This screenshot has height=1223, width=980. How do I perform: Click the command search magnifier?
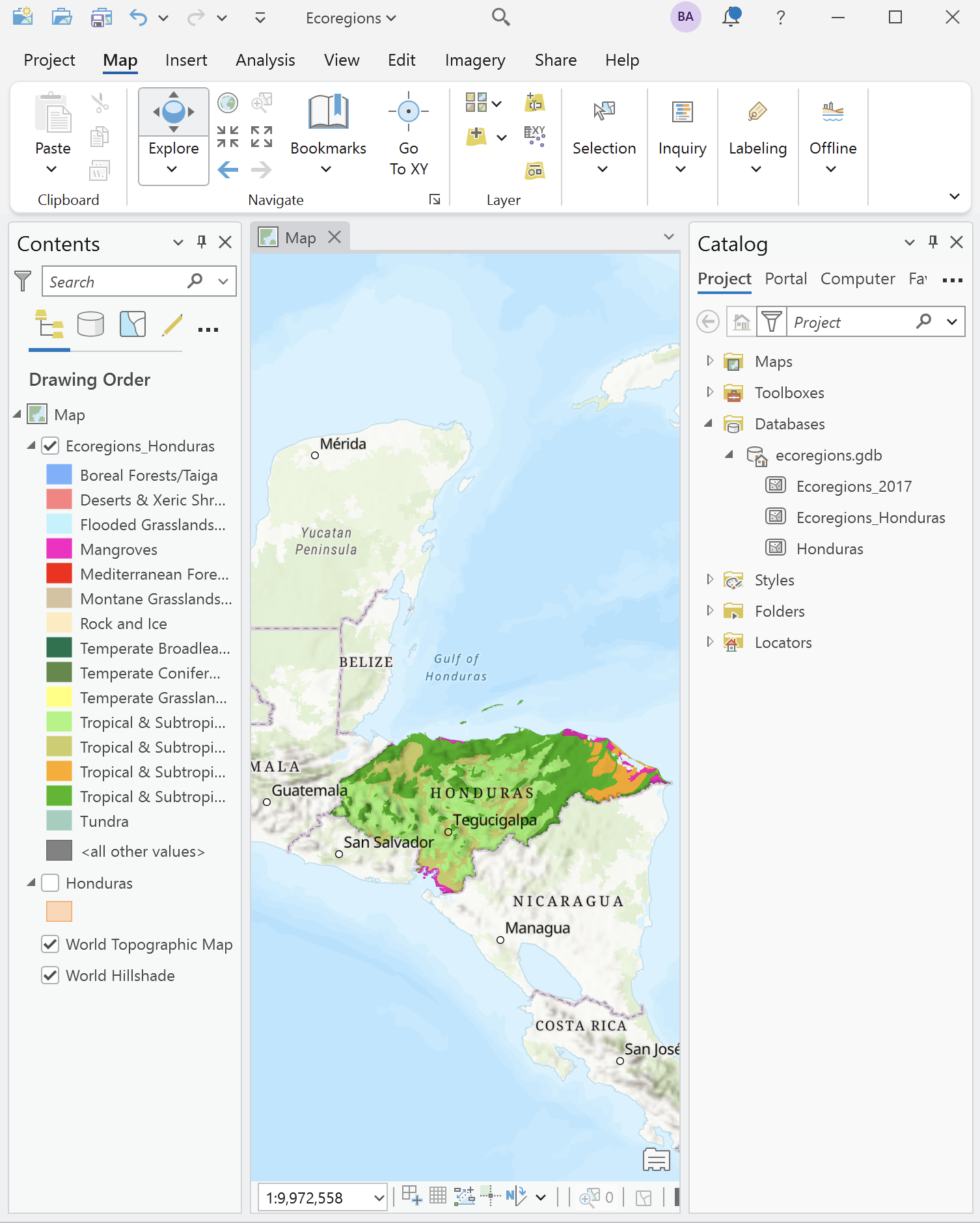click(x=500, y=17)
